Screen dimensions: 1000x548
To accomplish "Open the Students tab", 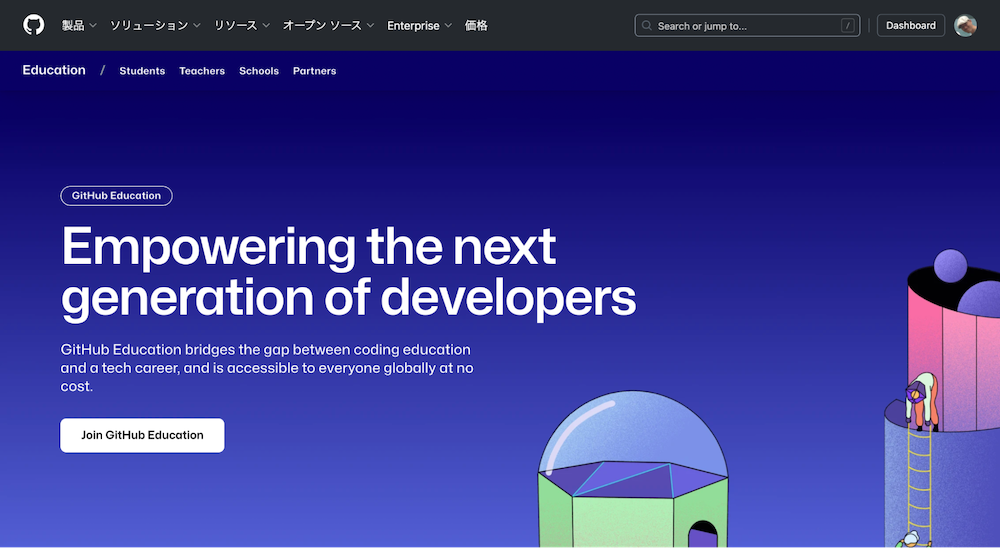I will click(x=142, y=71).
